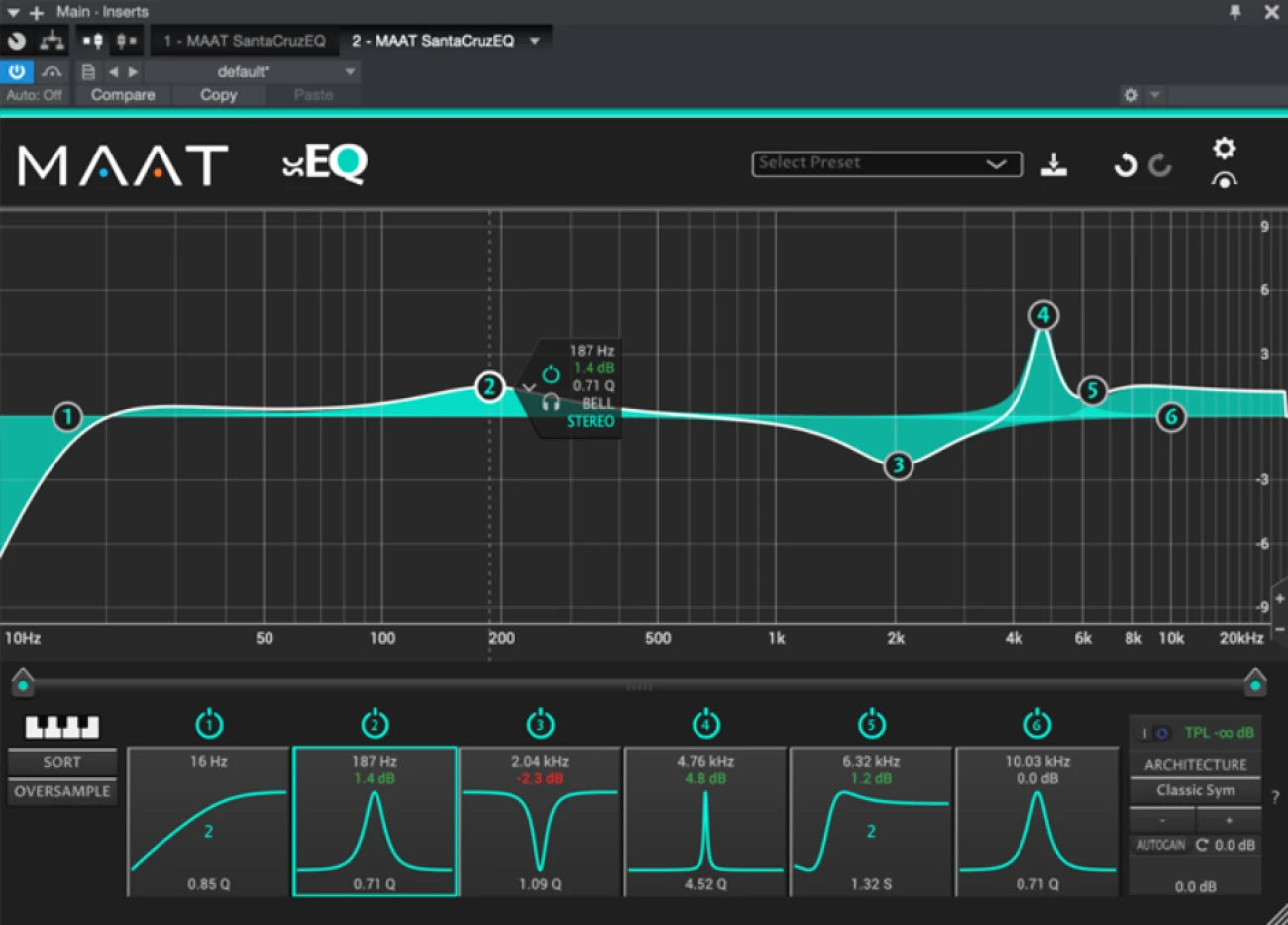Click the save preset download icon
The width and height of the screenshot is (1288, 925).
pyautogui.click(x=1054, y=164)
